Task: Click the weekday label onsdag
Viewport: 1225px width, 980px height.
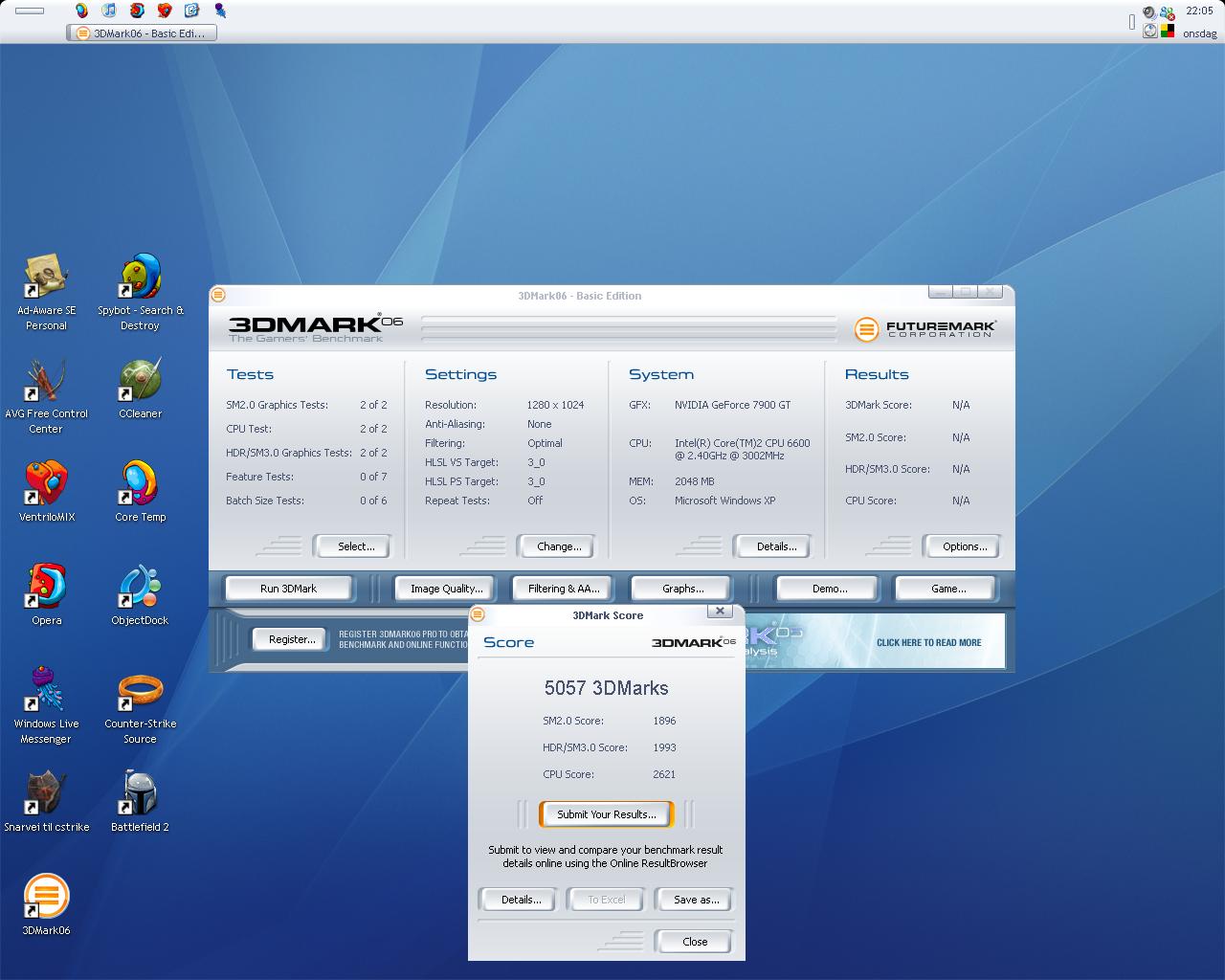Action: pos(1199,33)
